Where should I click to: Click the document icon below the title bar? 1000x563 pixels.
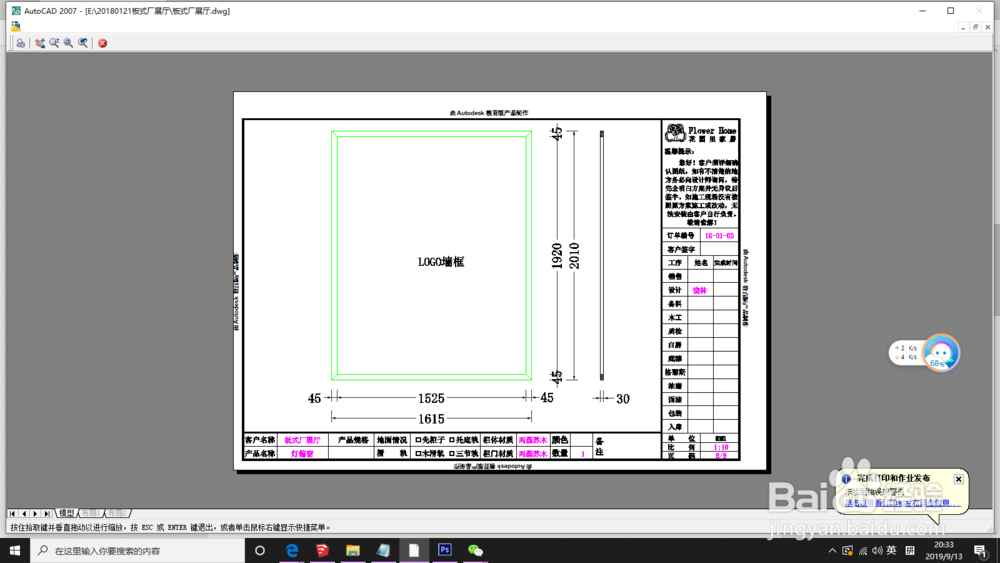point(16,26)
